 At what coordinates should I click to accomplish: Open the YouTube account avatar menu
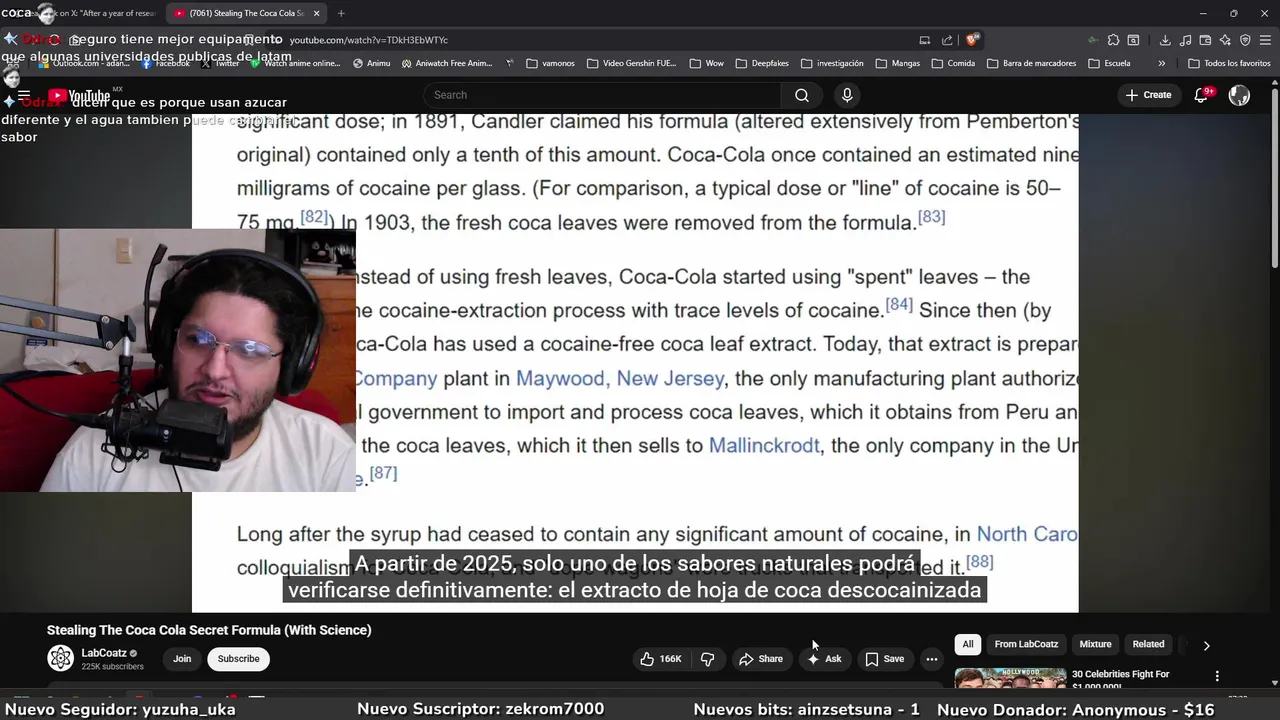[1239, 95]
